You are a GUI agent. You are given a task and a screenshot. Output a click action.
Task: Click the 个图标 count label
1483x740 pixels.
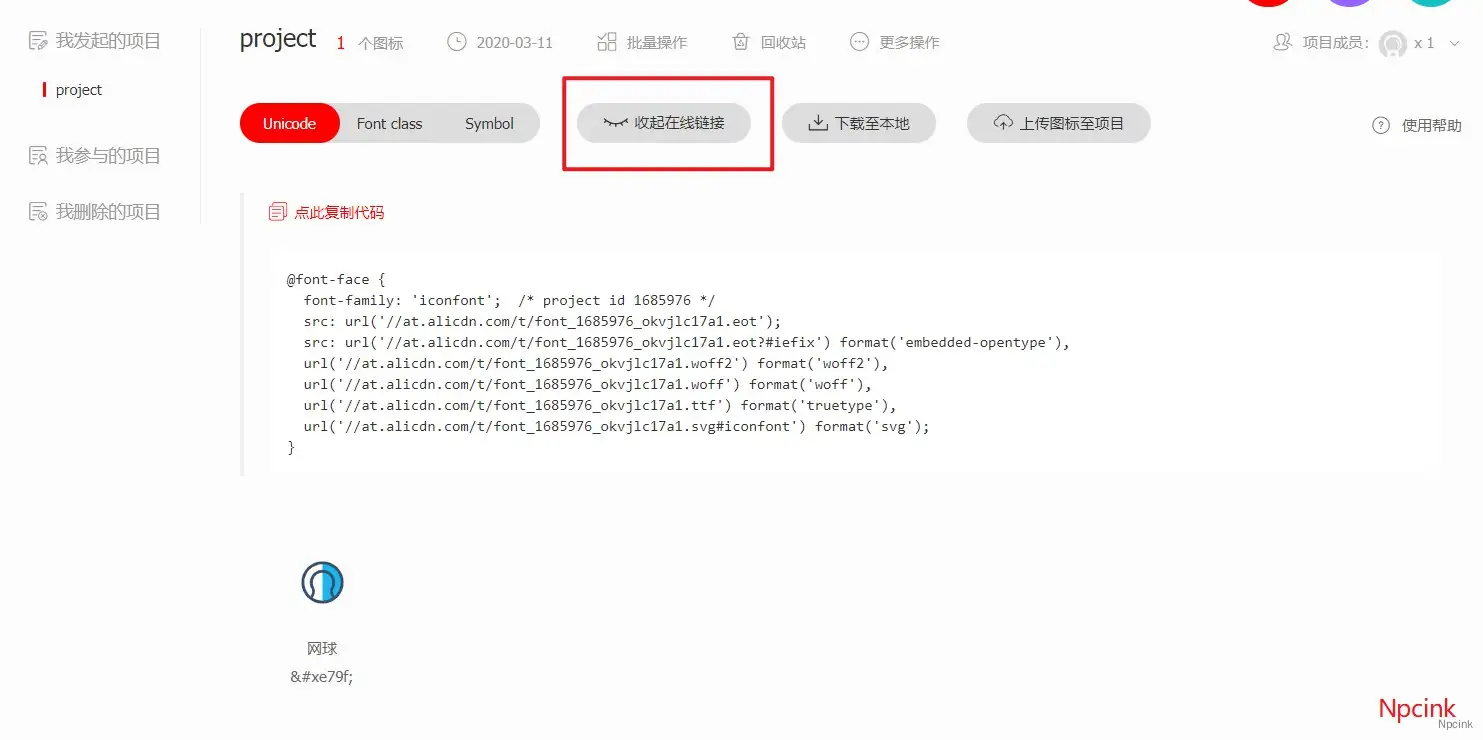pos(381,44)
